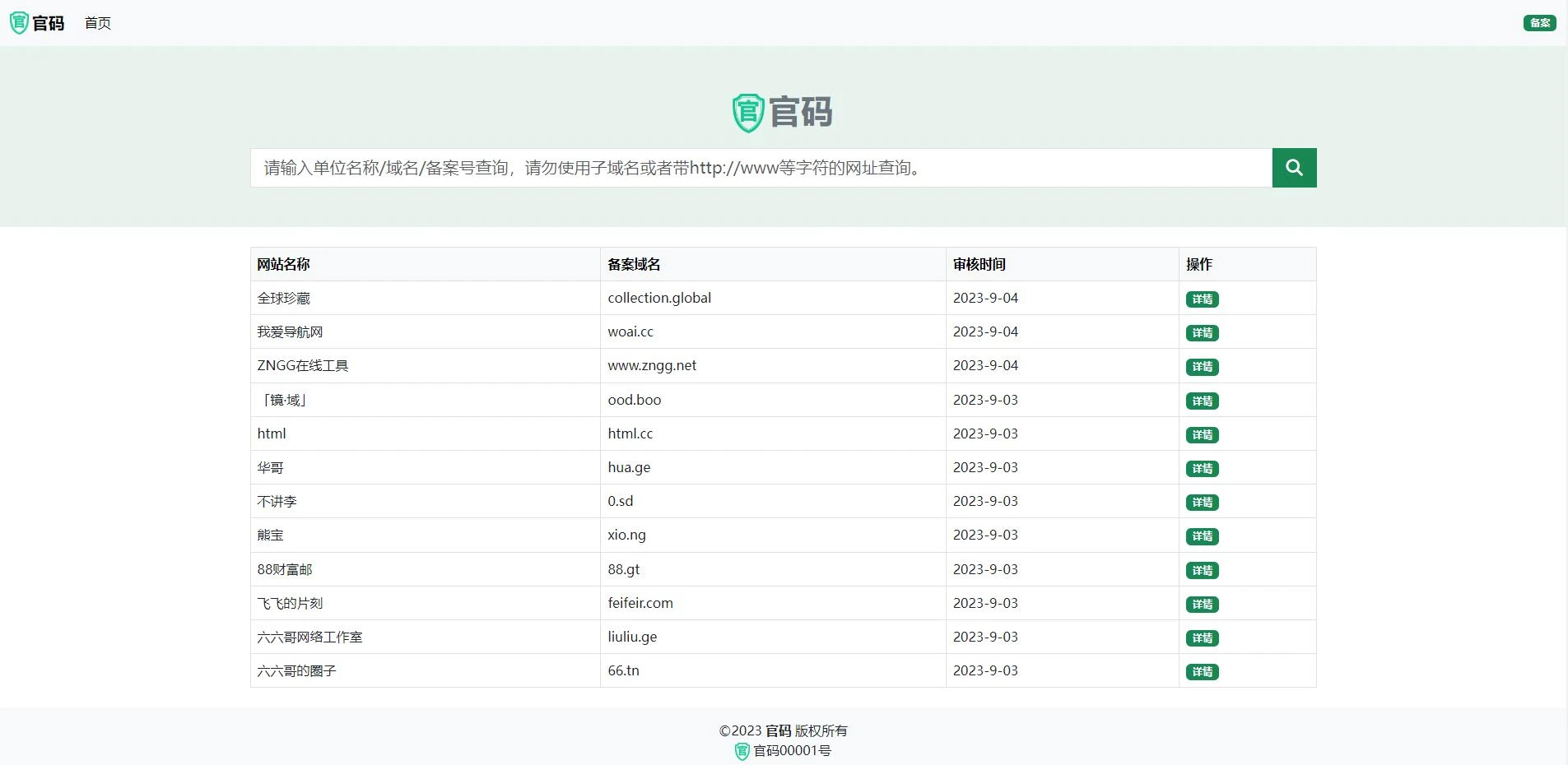The image size is (1568, 765).
Task: Click the magnifying glass search icon
Action: coord(1294,168)
